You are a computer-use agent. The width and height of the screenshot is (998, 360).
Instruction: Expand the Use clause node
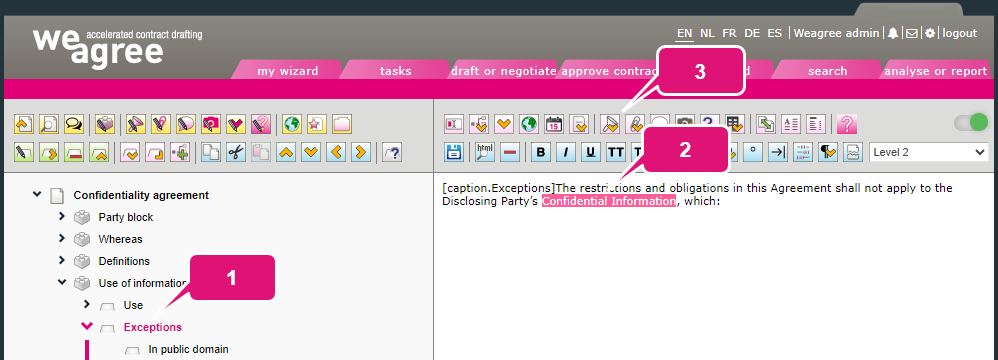point(87,304)
